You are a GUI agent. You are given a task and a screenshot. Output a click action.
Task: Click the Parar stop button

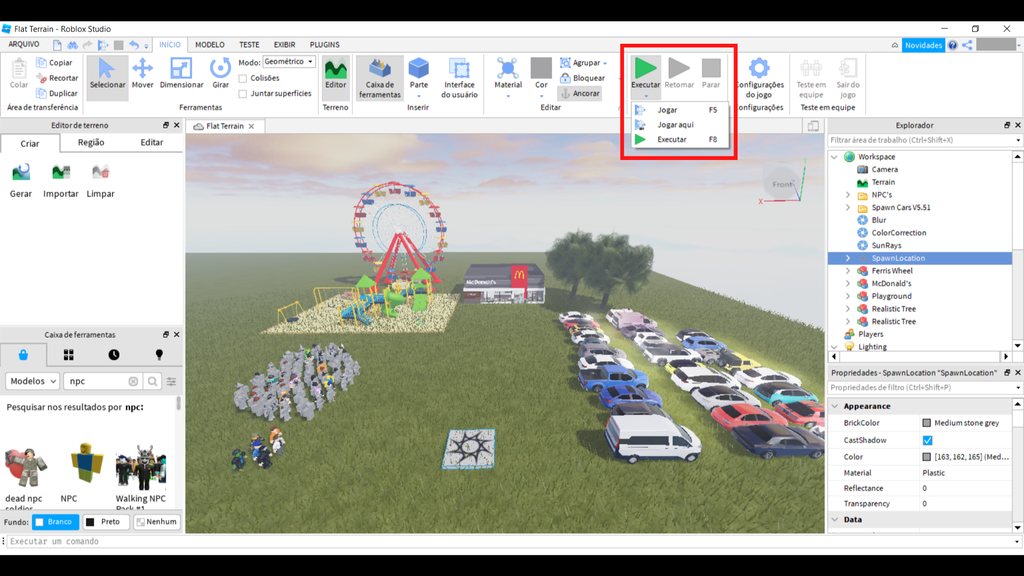pyautogui.click(x=711, y=74)
